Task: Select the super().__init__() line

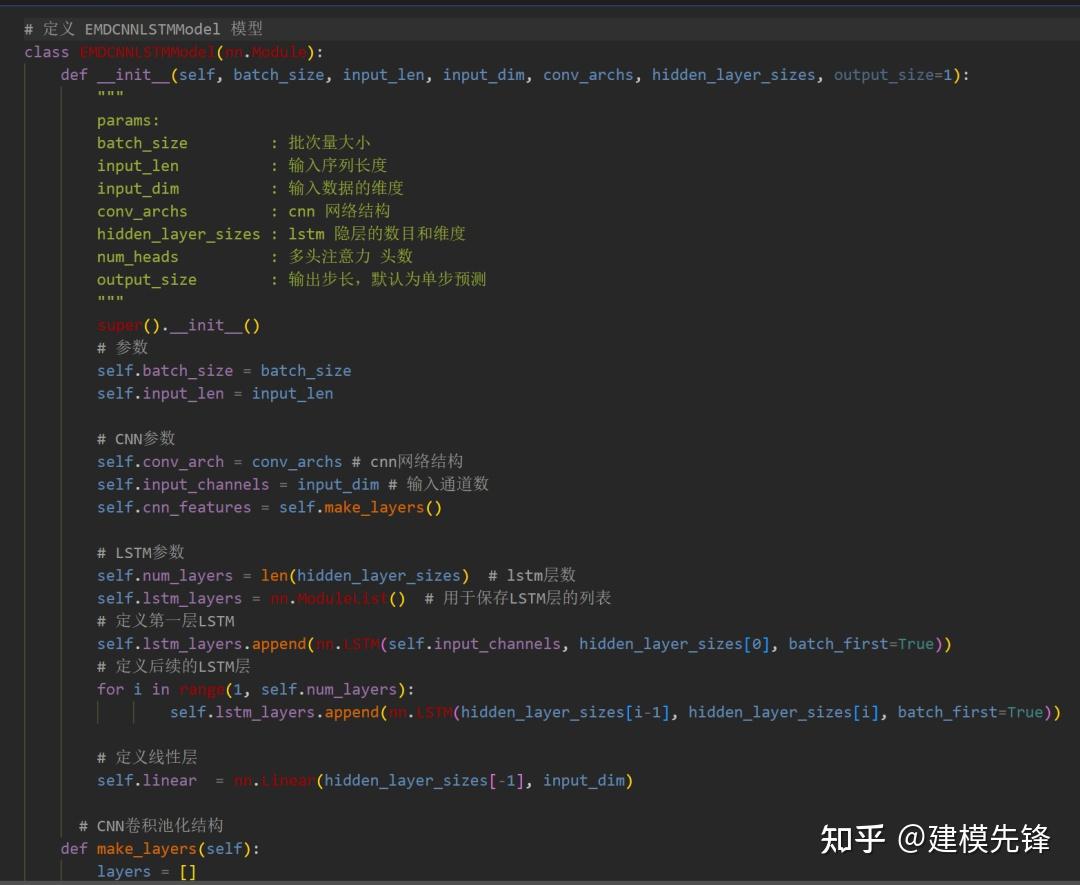Action: (178, 325)
